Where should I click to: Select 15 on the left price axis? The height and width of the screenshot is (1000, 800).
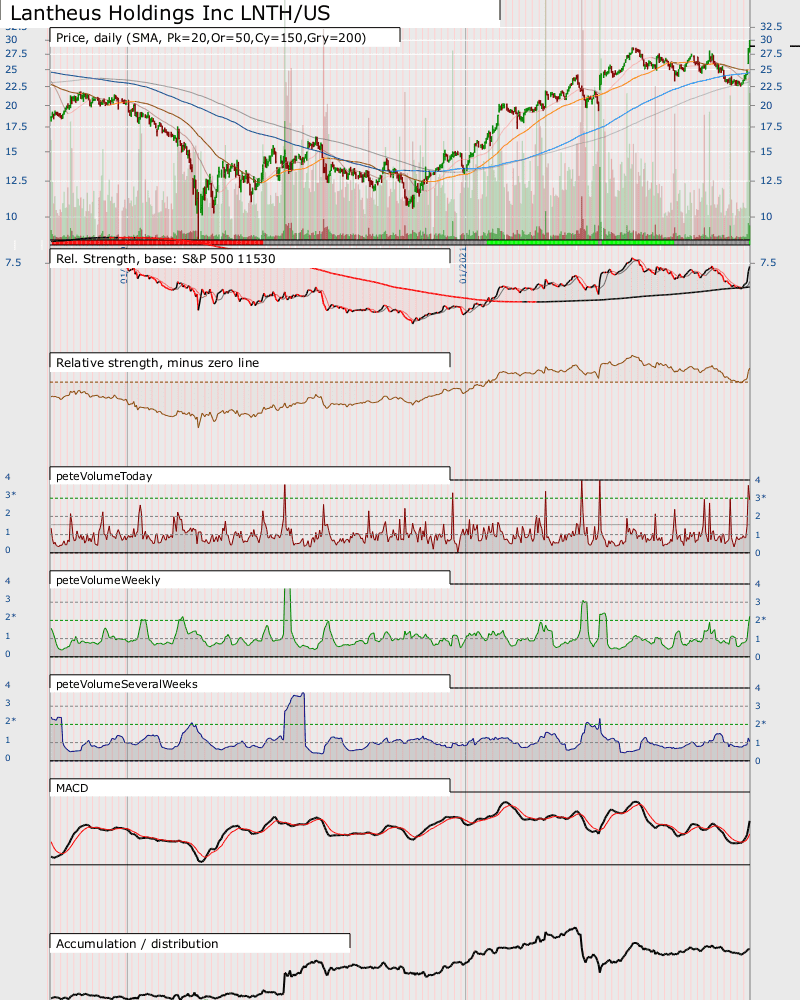pyautogui.click(x=11, y=152)
